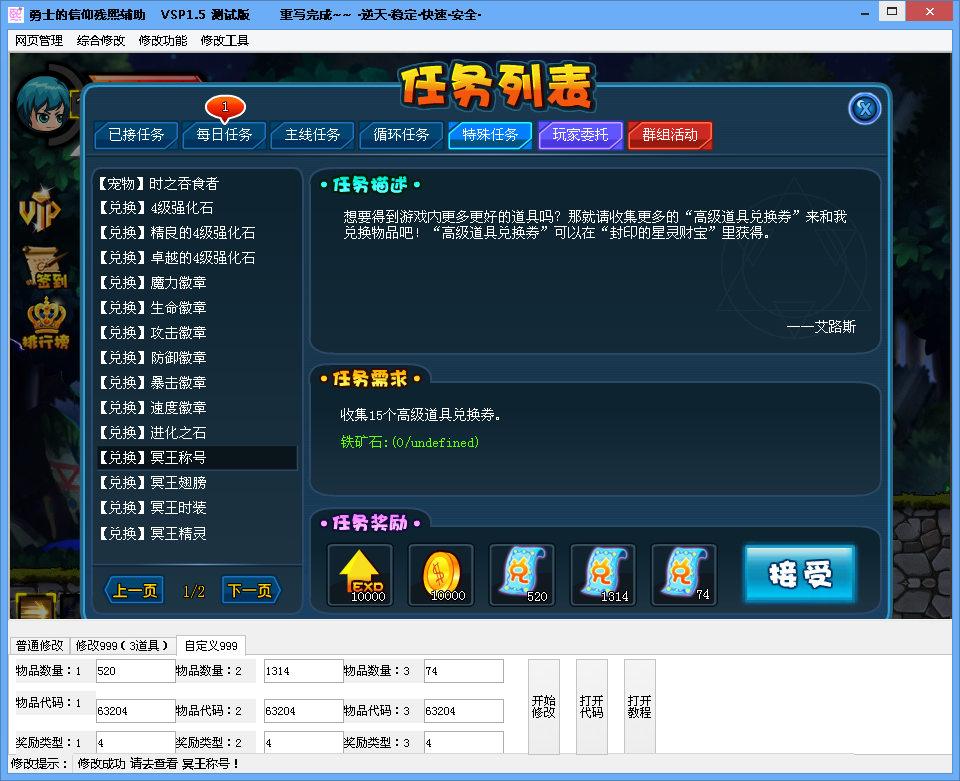This screenshot has height=781, width=960.
Task: Click the reward voucher showing 74
Action: click(x=684, y=575)
